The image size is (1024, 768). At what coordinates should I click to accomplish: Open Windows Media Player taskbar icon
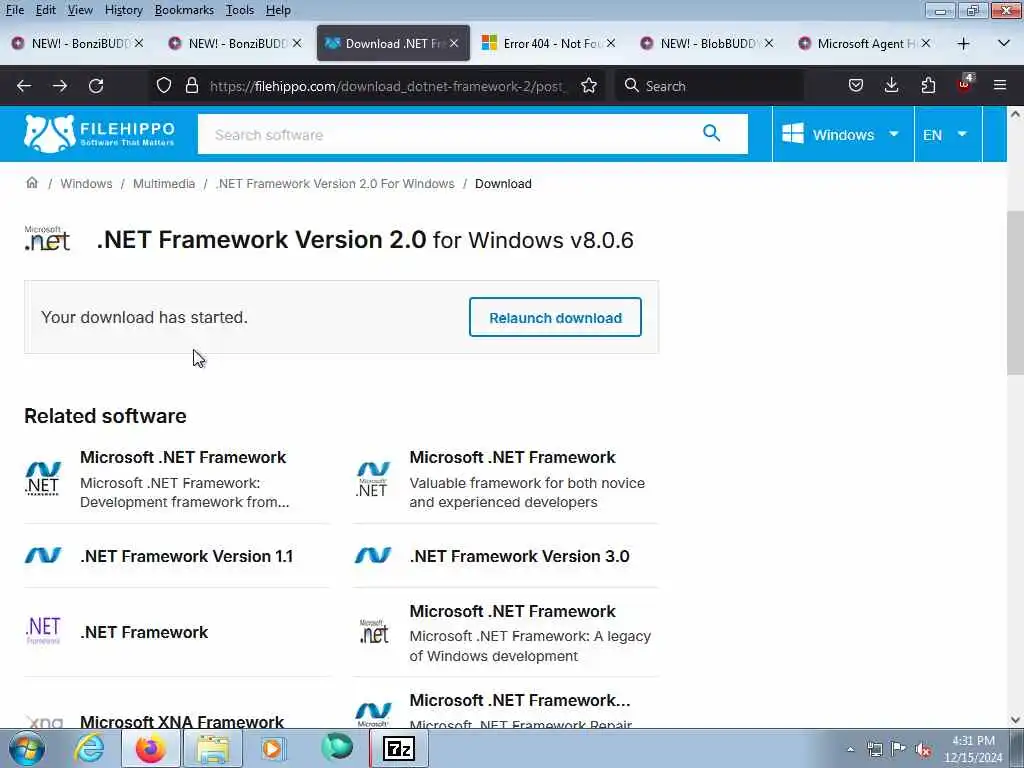(273, 748)
